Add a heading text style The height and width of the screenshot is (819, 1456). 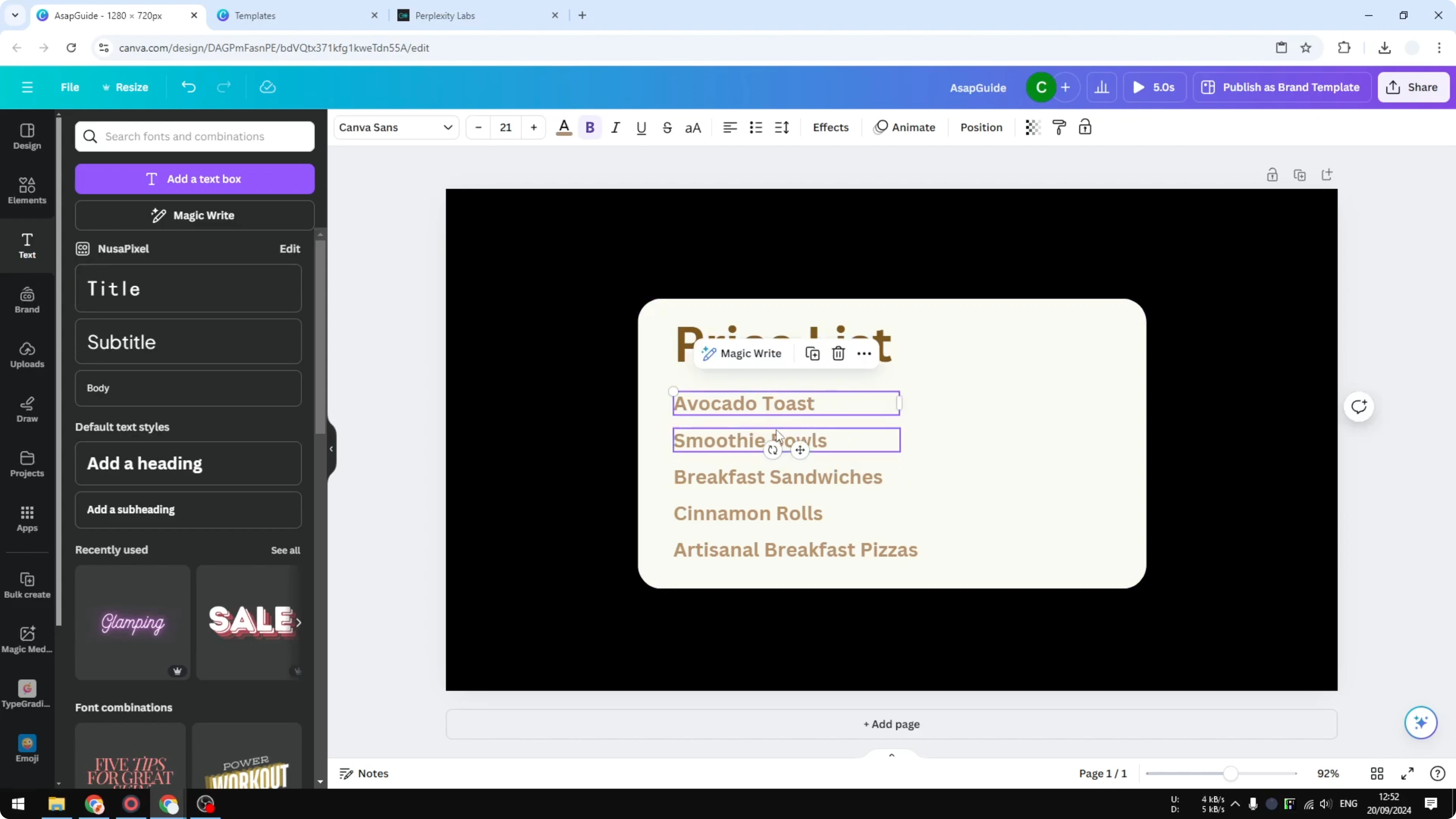(x=188, y=463)
